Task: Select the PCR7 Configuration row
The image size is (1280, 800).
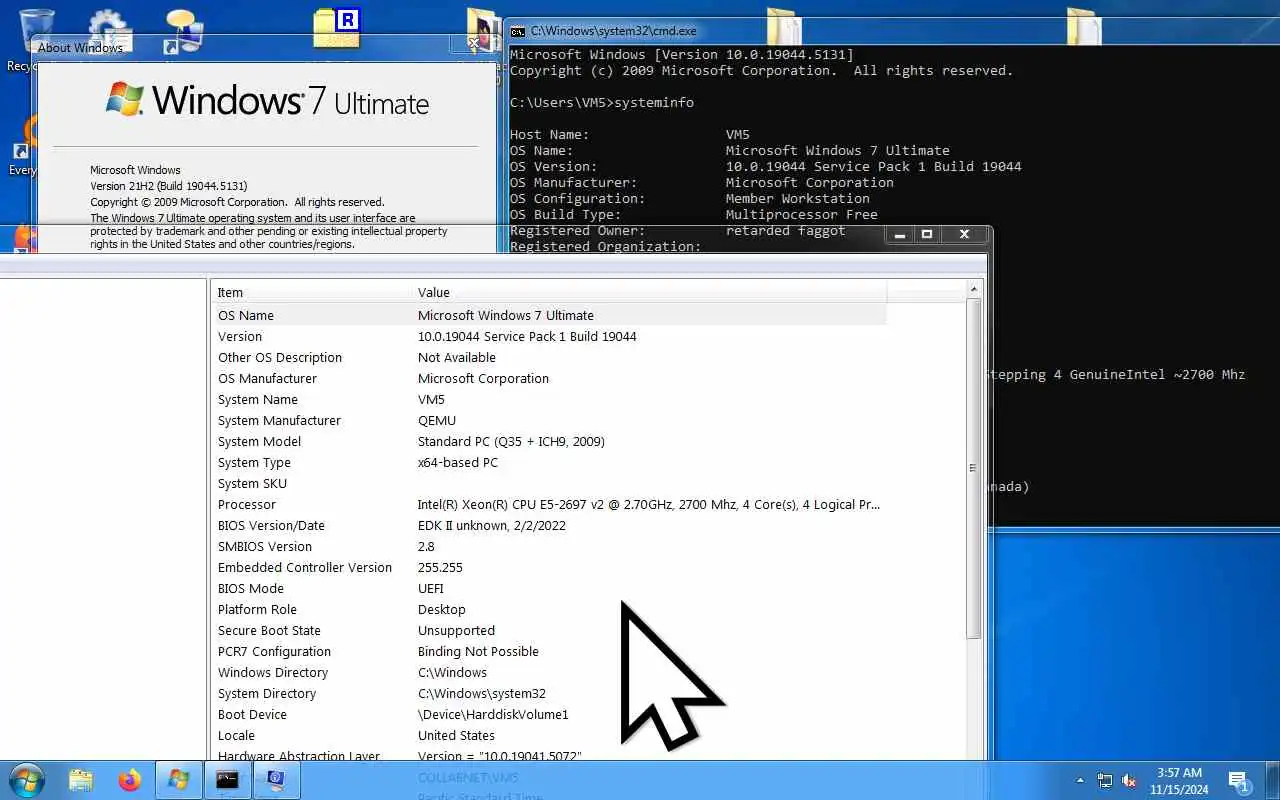Action: (x=549, y=651)
